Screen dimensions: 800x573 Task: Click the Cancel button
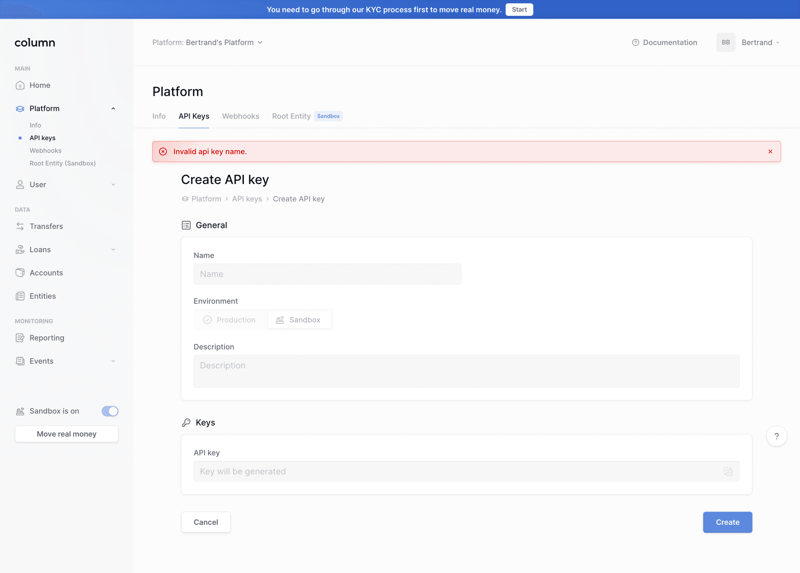206,522
